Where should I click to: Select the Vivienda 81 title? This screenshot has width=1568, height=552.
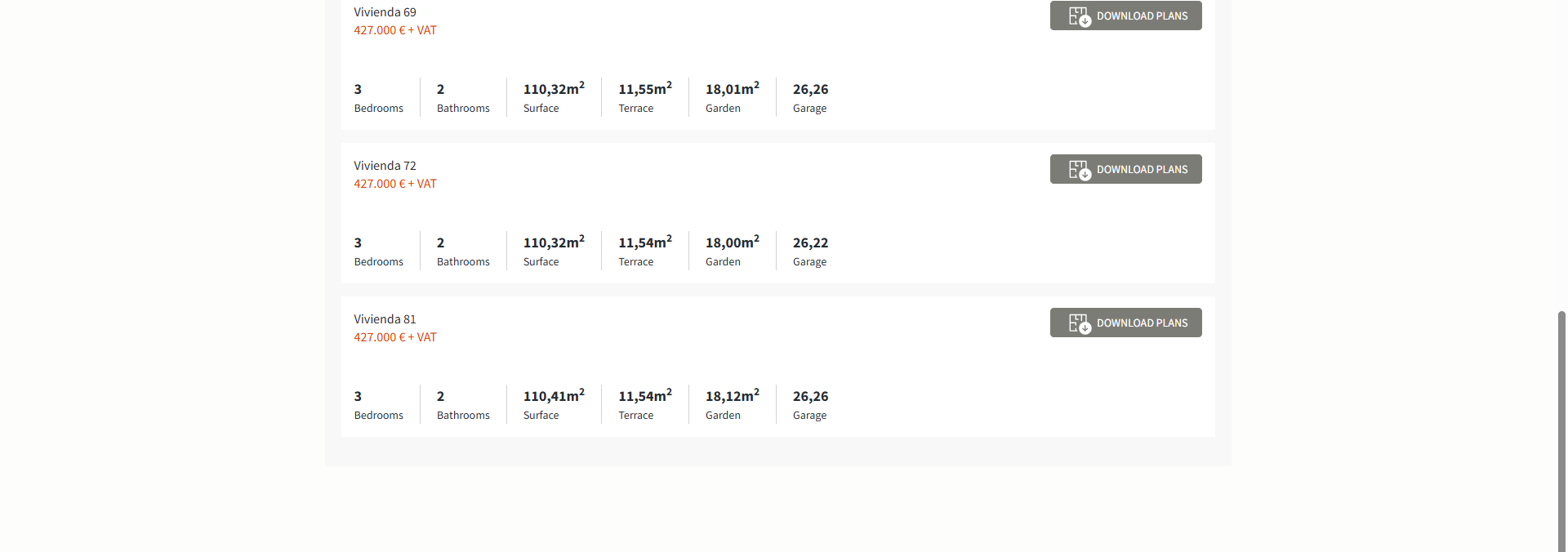(x=385, y=319)
